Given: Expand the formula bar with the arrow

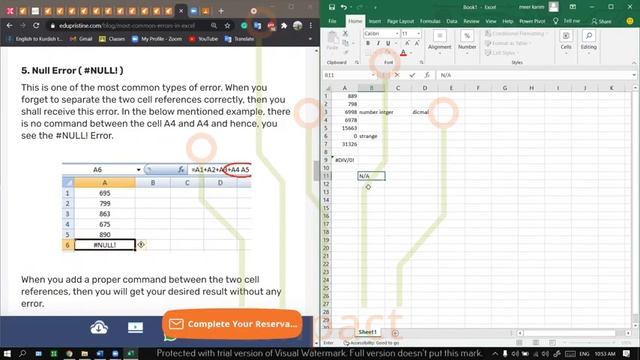Looking at the screenshot, I should click(x=633, y=75).
